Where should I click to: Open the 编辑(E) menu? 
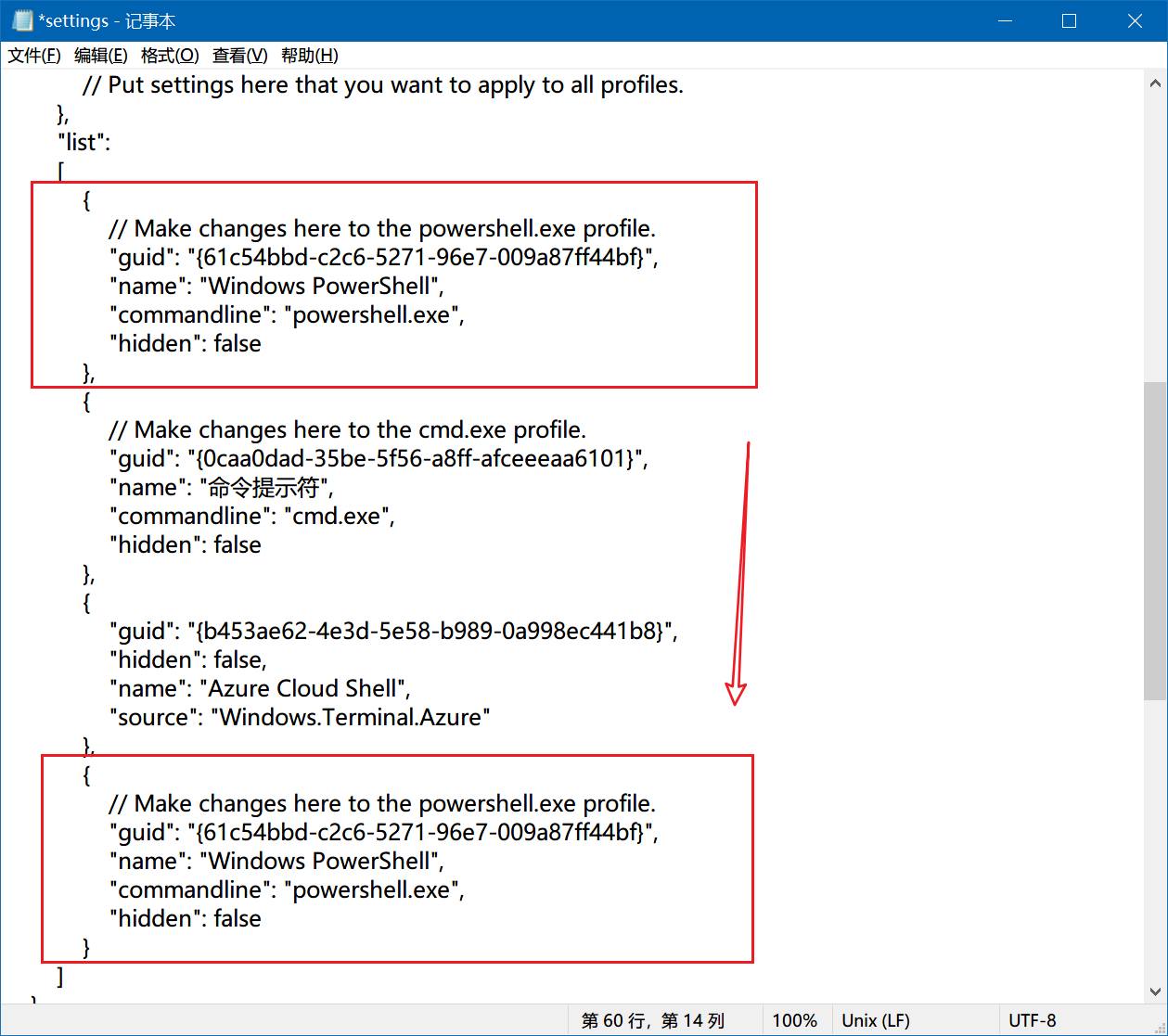(x=101, y=56)
